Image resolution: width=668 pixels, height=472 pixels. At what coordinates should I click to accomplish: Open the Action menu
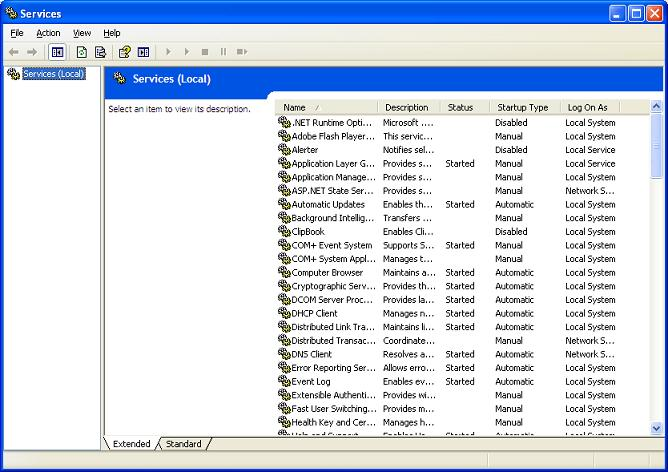(48, 33)
